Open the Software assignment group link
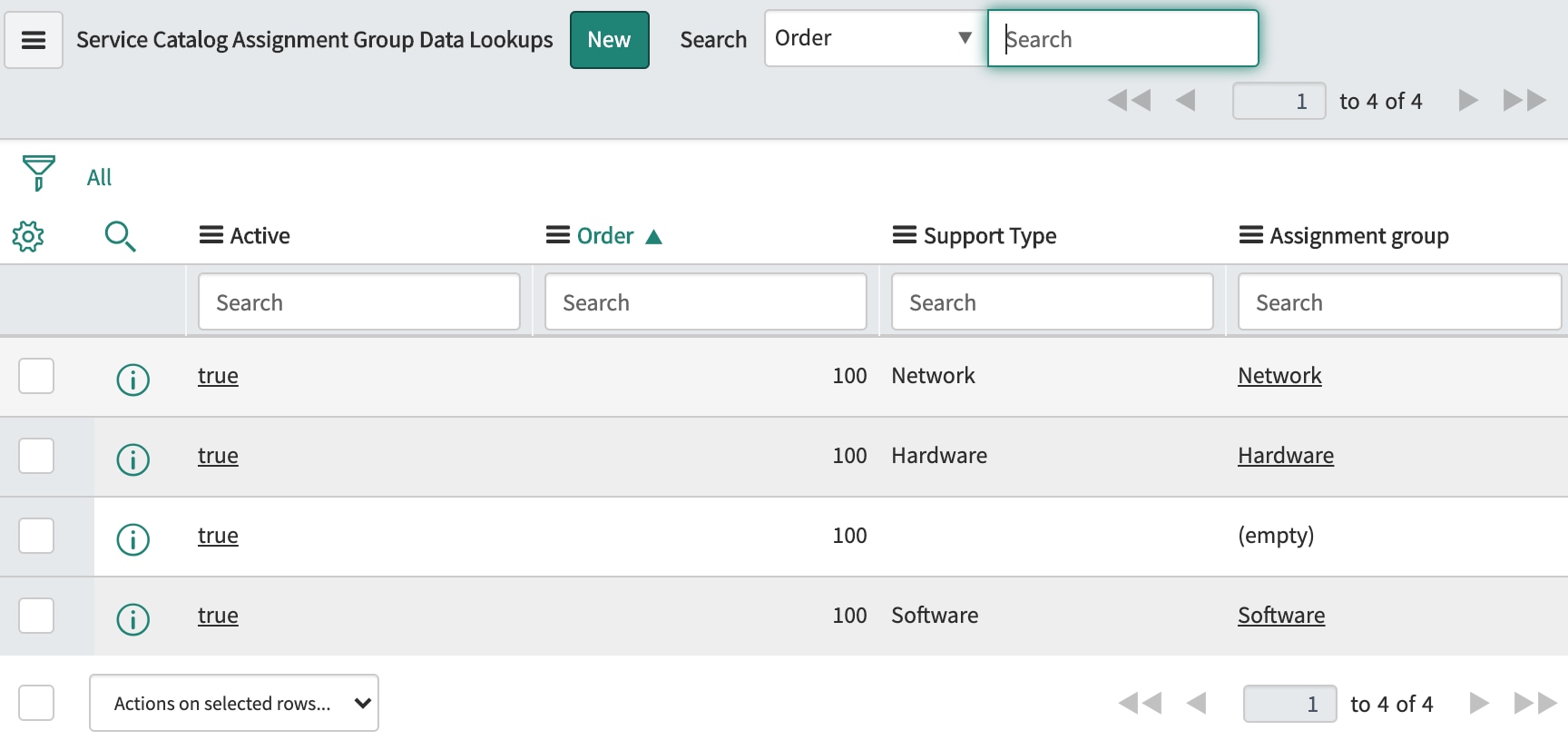The height and width of the screenshot is (750, 1568). point(1281,616)
